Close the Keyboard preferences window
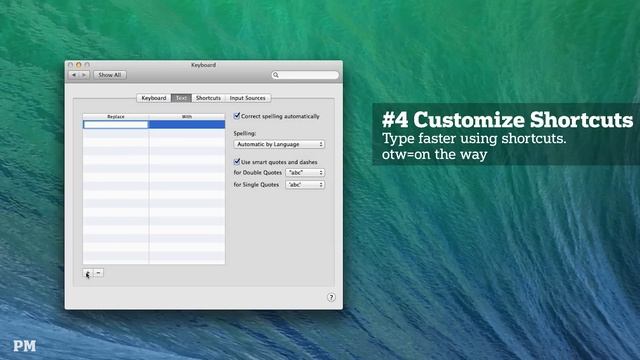The image size is (640, 360). coord(71,65)
